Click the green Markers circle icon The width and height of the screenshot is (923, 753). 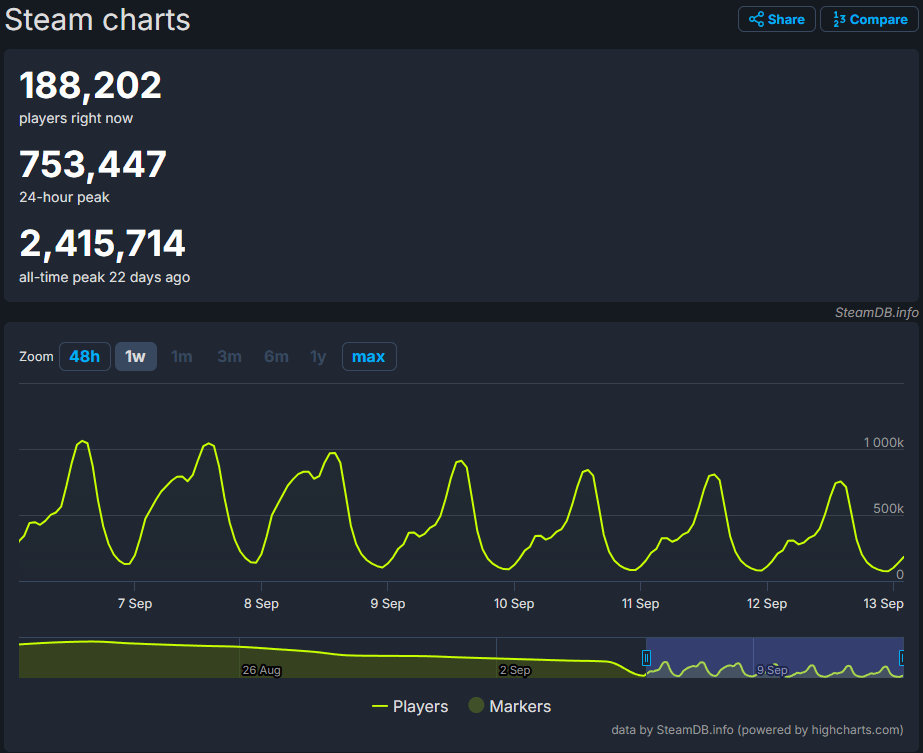(476, 706)
